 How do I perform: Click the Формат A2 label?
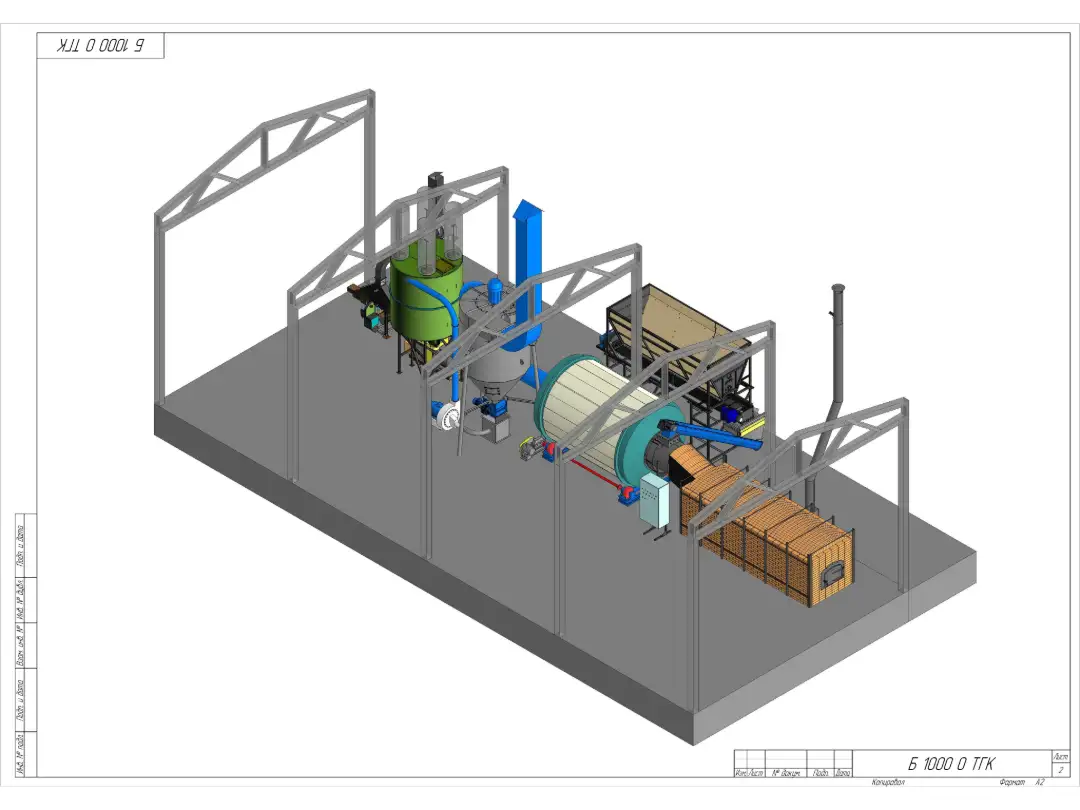coord(1014,782)
